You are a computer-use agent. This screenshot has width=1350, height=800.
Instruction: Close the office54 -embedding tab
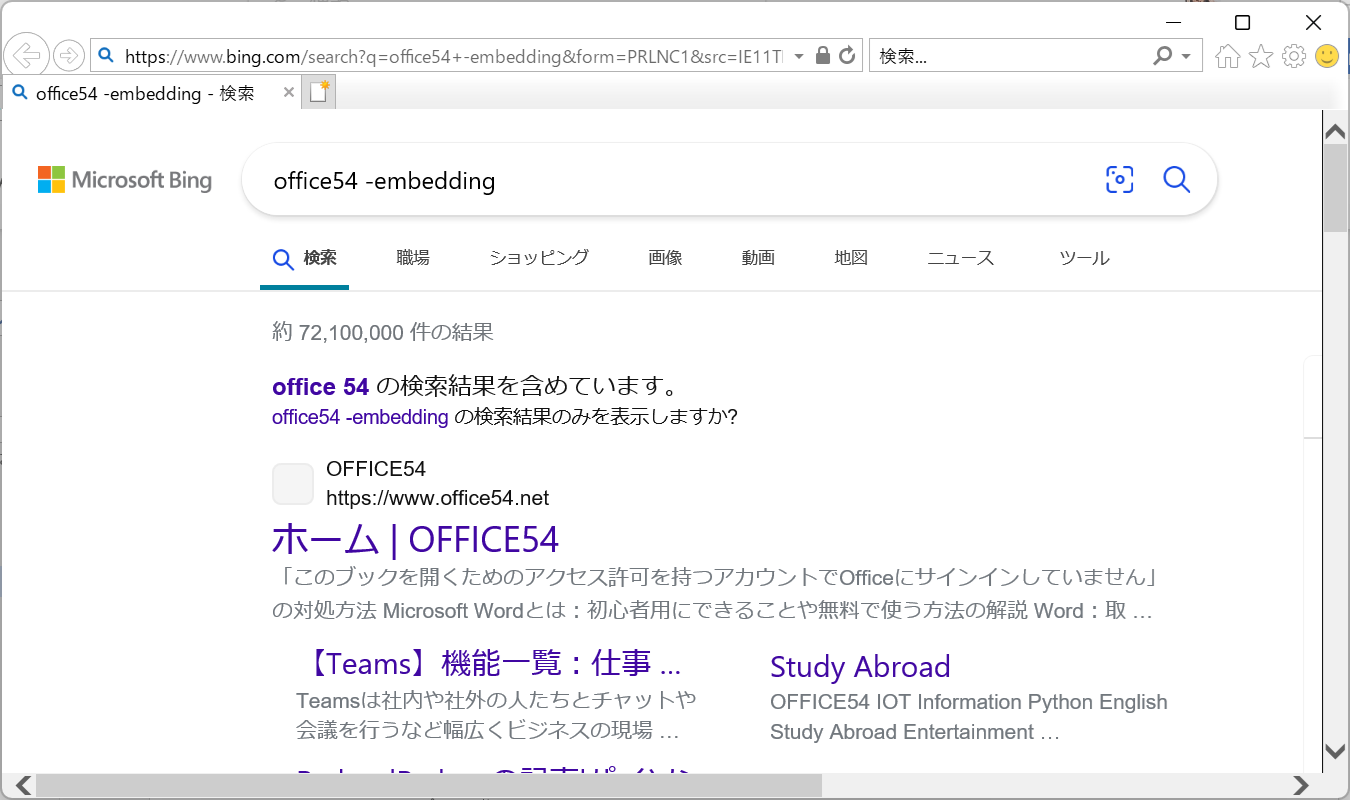289,92
